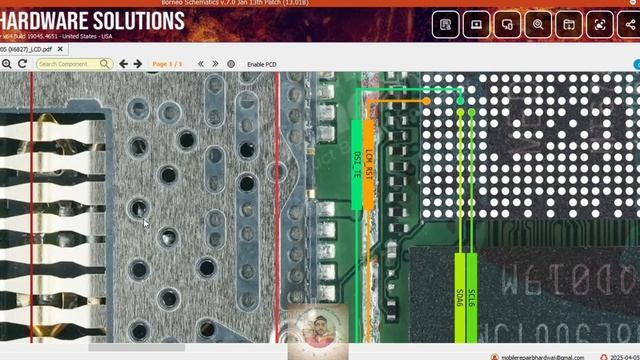The image size is (640, 360).
Task: Click the image capture screenshot icon
Action: click(600, 24)
